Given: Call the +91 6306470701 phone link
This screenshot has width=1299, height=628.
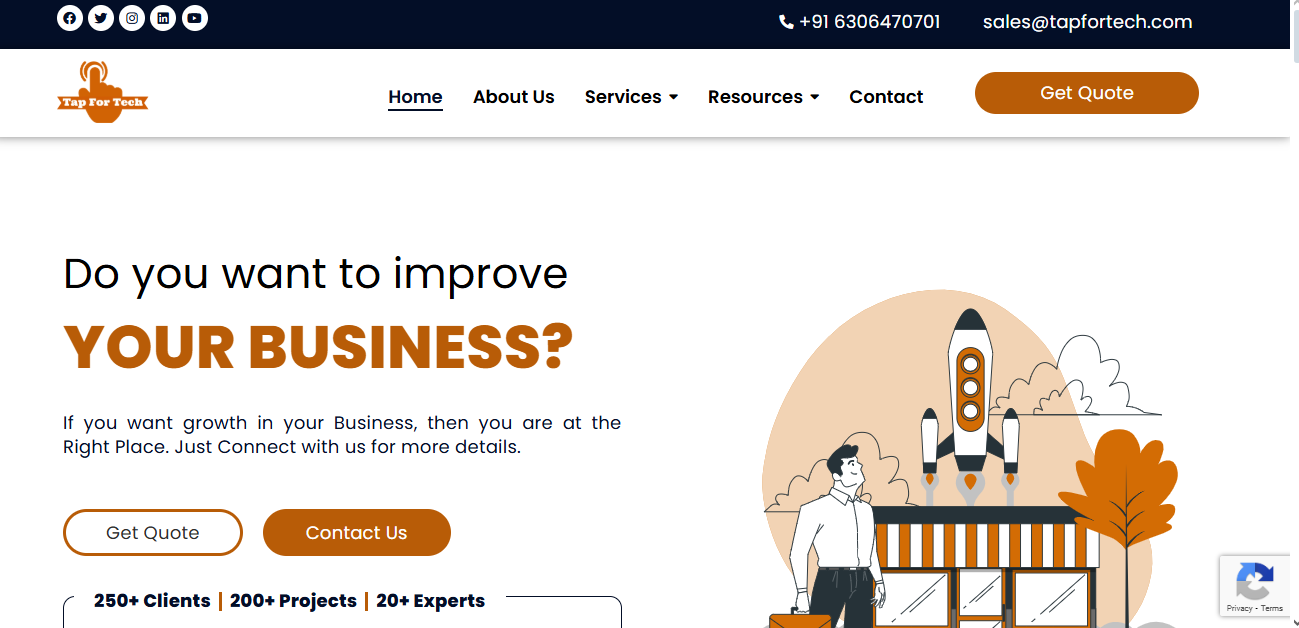Looking at the screenshot, I should (x=869, y=22).
